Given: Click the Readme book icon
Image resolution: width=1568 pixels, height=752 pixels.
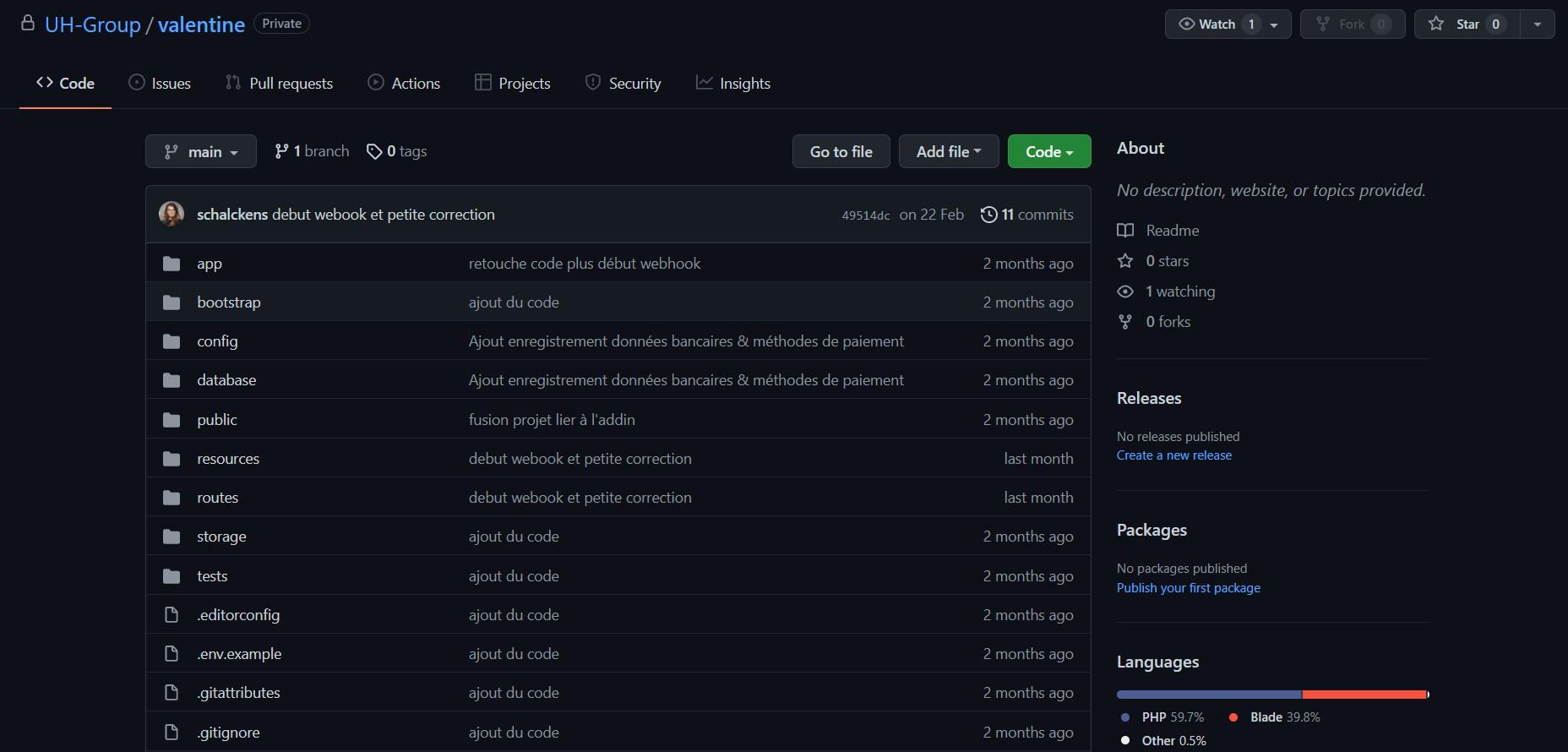Looking at the screenshot, I should [1125, 231].
